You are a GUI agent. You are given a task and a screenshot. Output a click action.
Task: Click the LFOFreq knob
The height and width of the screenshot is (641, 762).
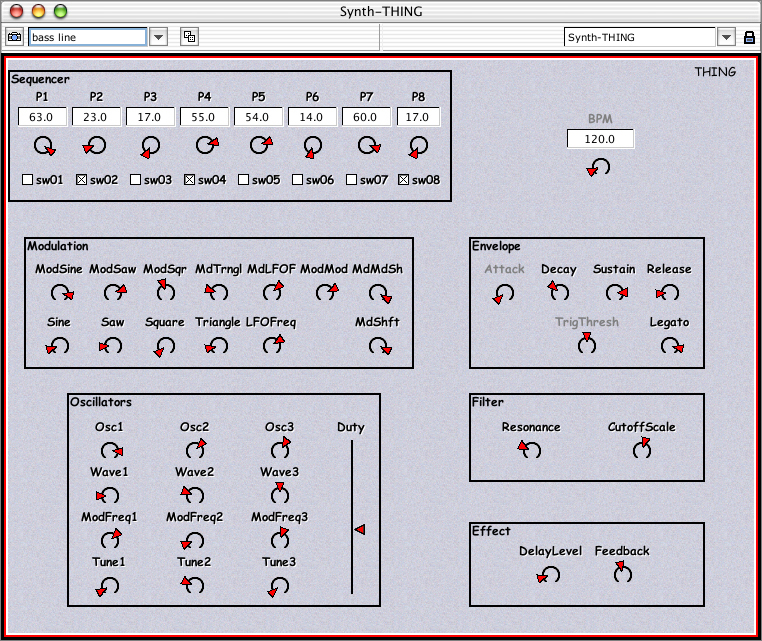(274, 345)
